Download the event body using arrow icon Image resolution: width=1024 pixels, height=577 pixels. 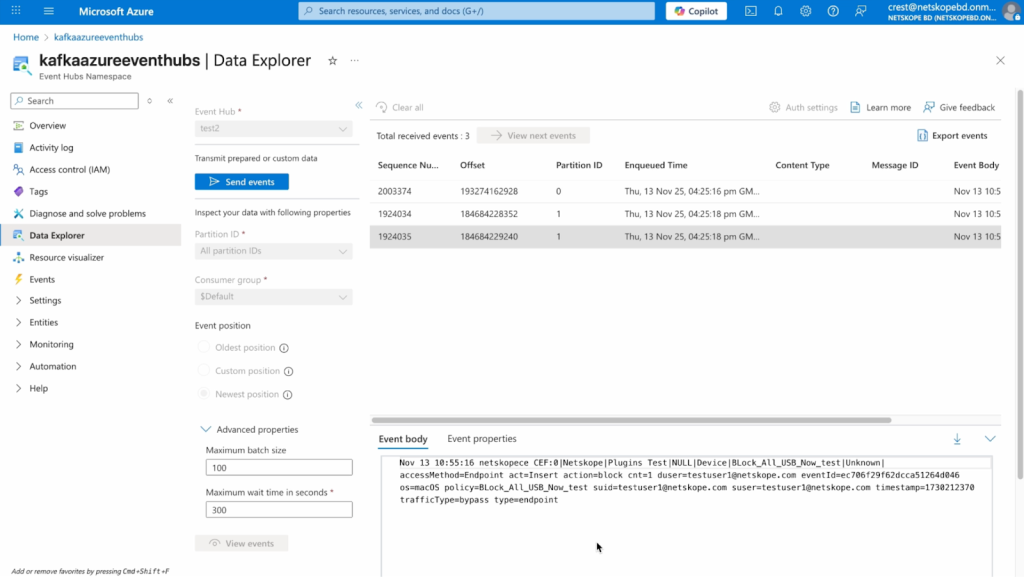coord(957,439)
